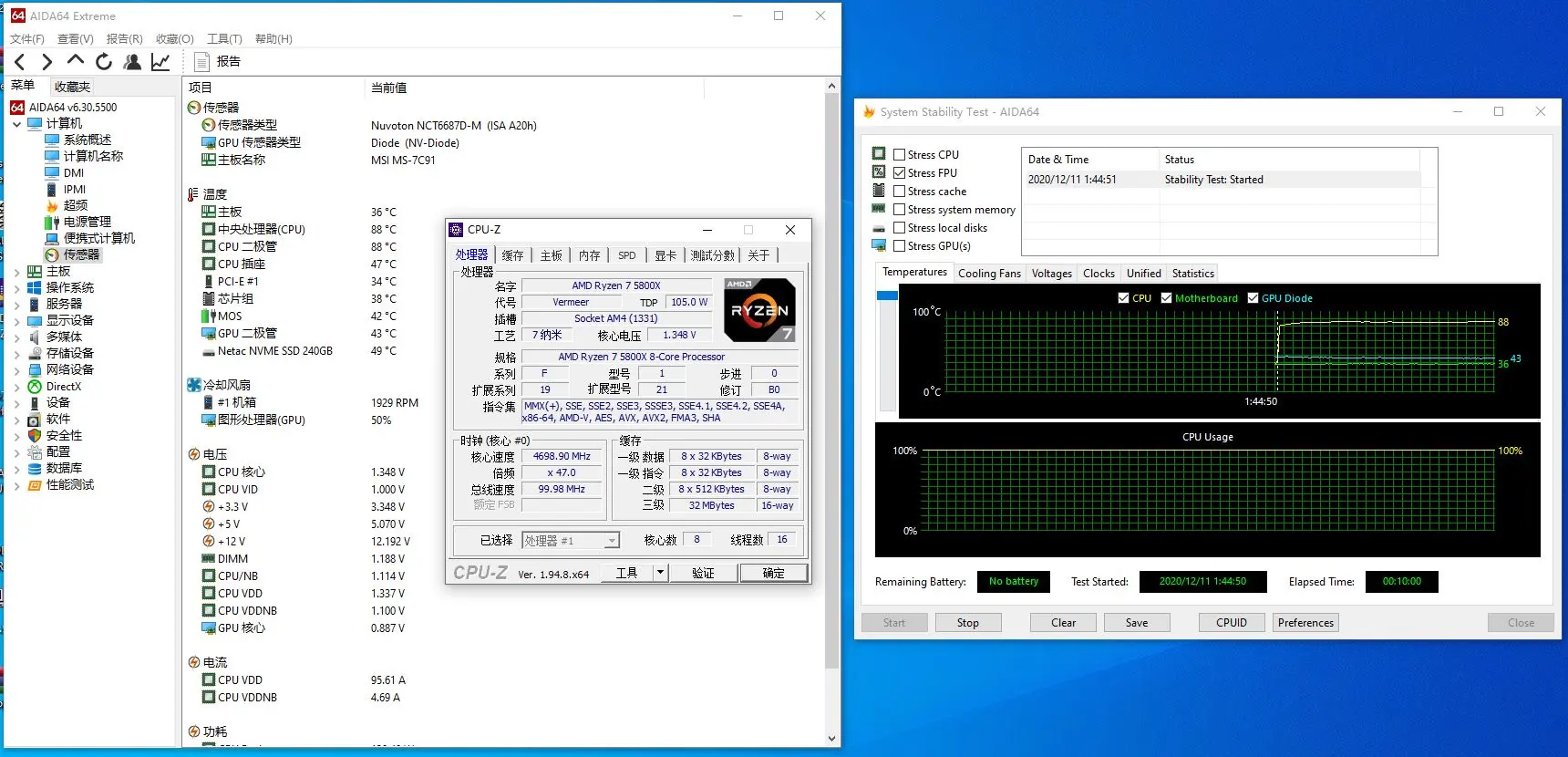This screenshot has width=1568, height=757.
Task: Uncheck the Stress FPU checkbox
Action: 900,172
